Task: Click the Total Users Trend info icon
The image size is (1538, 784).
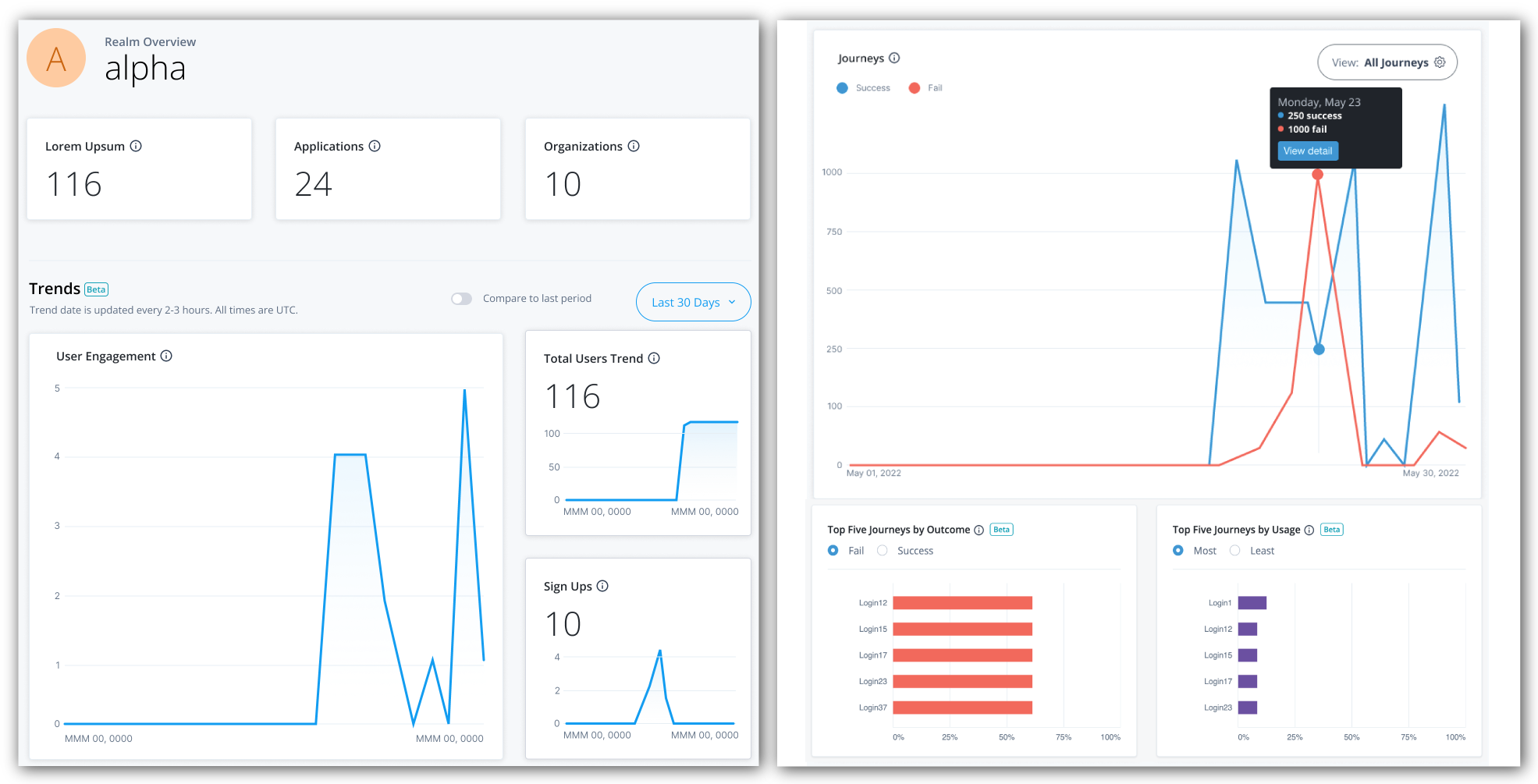Action: 654,358
